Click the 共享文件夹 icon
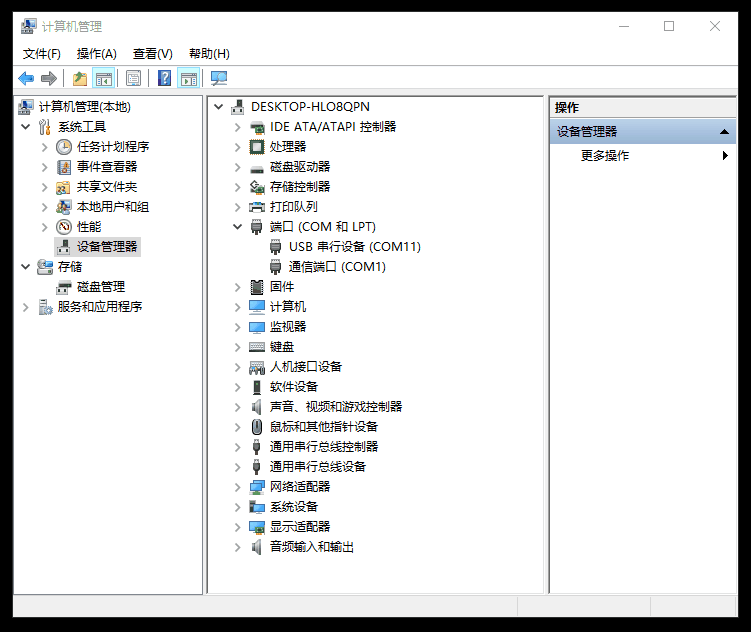 (x=64, y=187)
